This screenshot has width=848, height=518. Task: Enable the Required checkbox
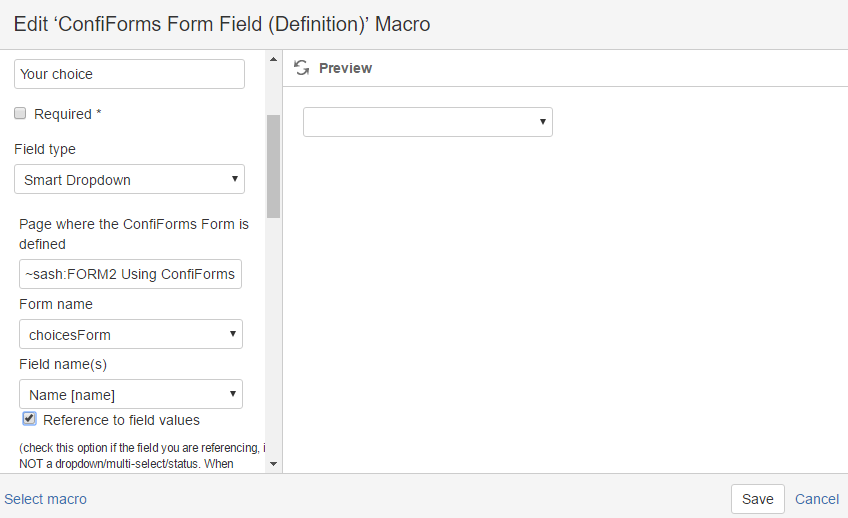click(20, 114)
